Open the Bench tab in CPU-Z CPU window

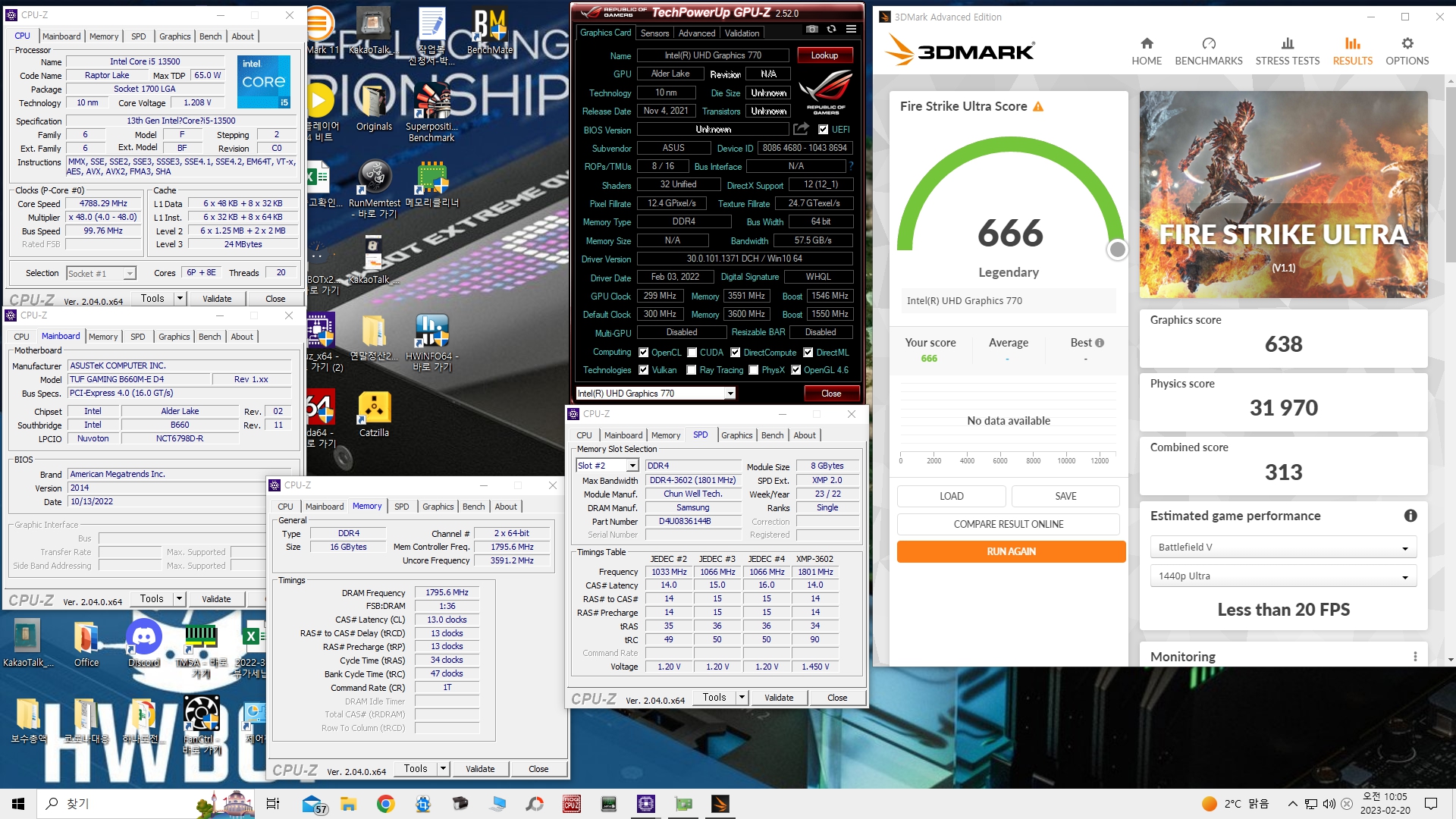point(211,36)
